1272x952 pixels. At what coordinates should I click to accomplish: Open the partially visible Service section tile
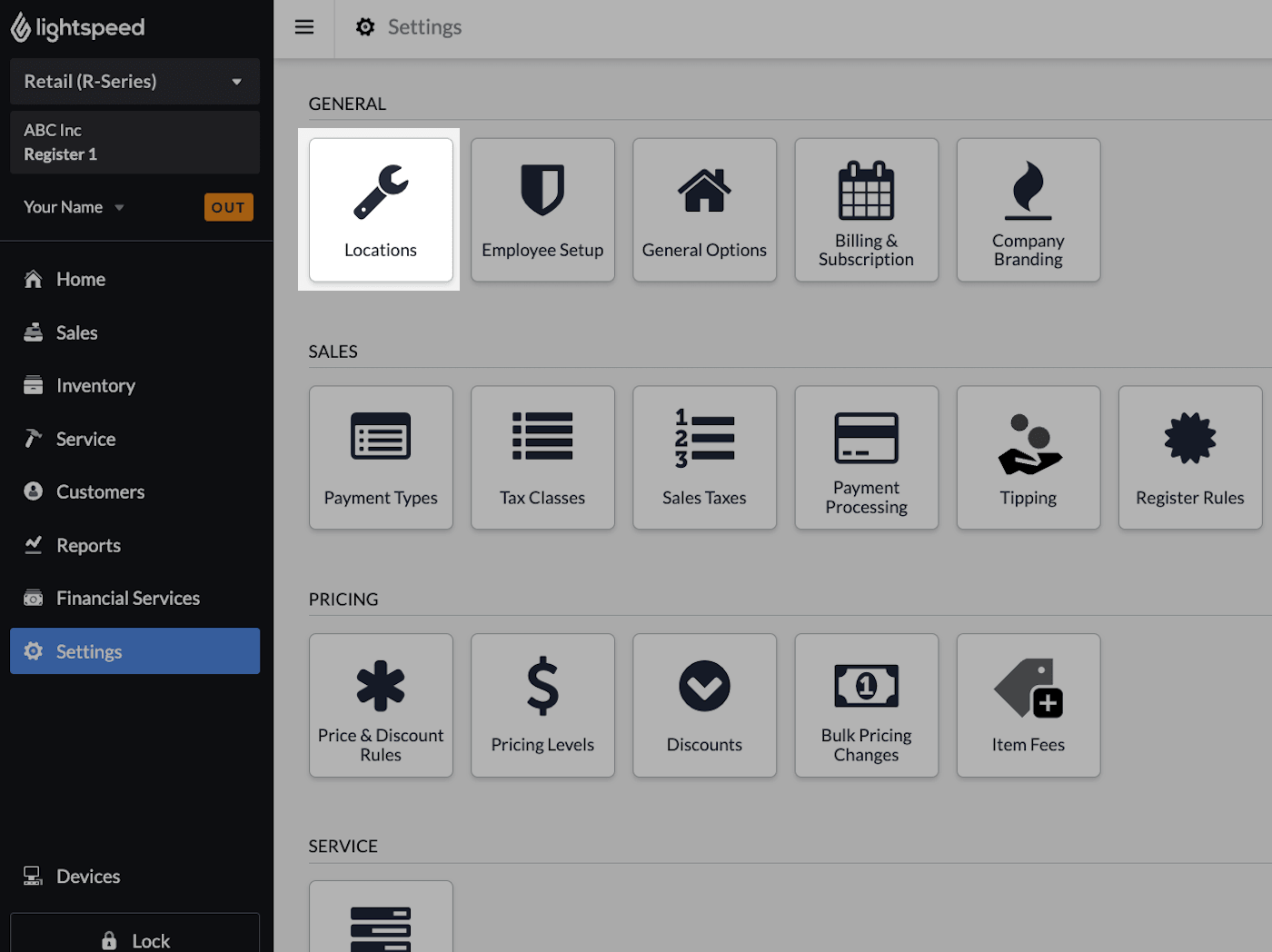[381, 917]
